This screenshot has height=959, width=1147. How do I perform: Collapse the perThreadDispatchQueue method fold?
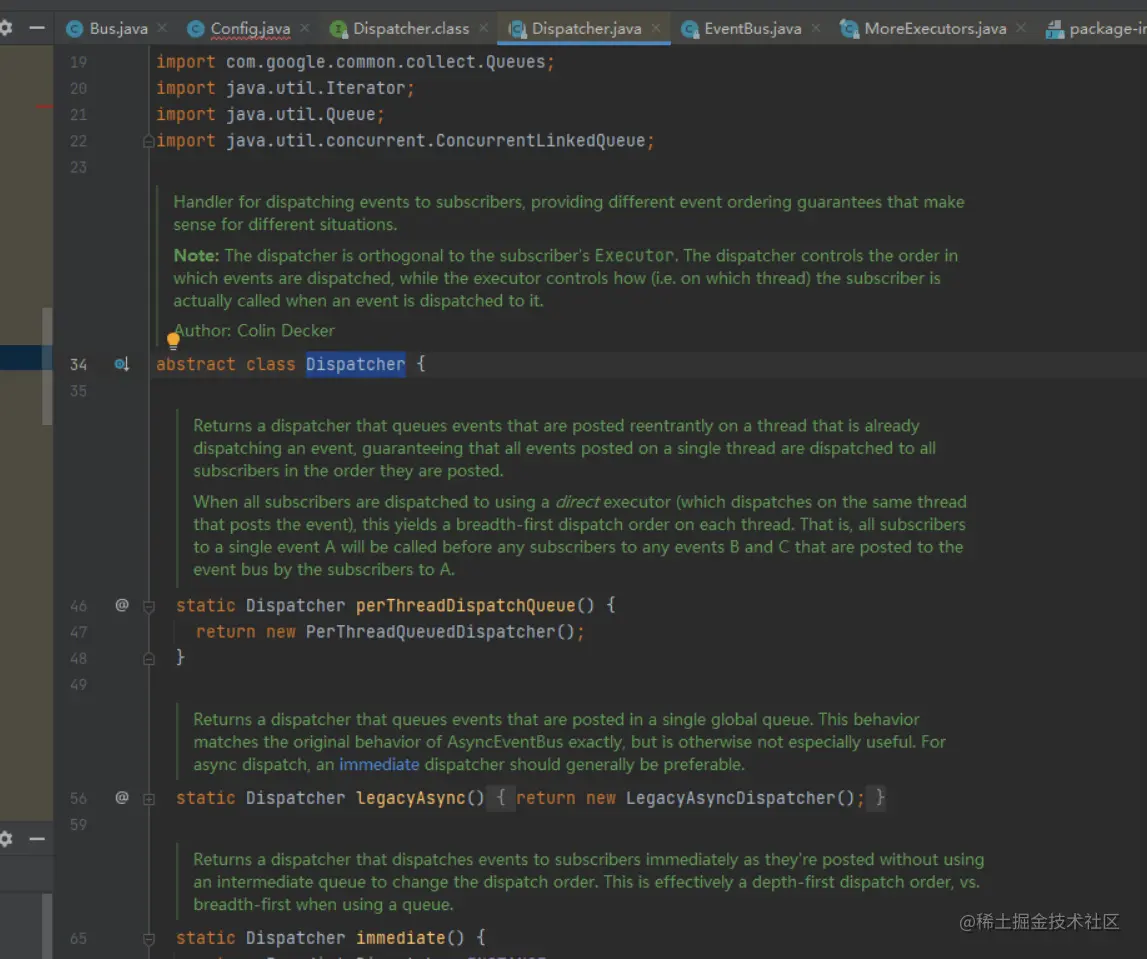coord(148,606)
